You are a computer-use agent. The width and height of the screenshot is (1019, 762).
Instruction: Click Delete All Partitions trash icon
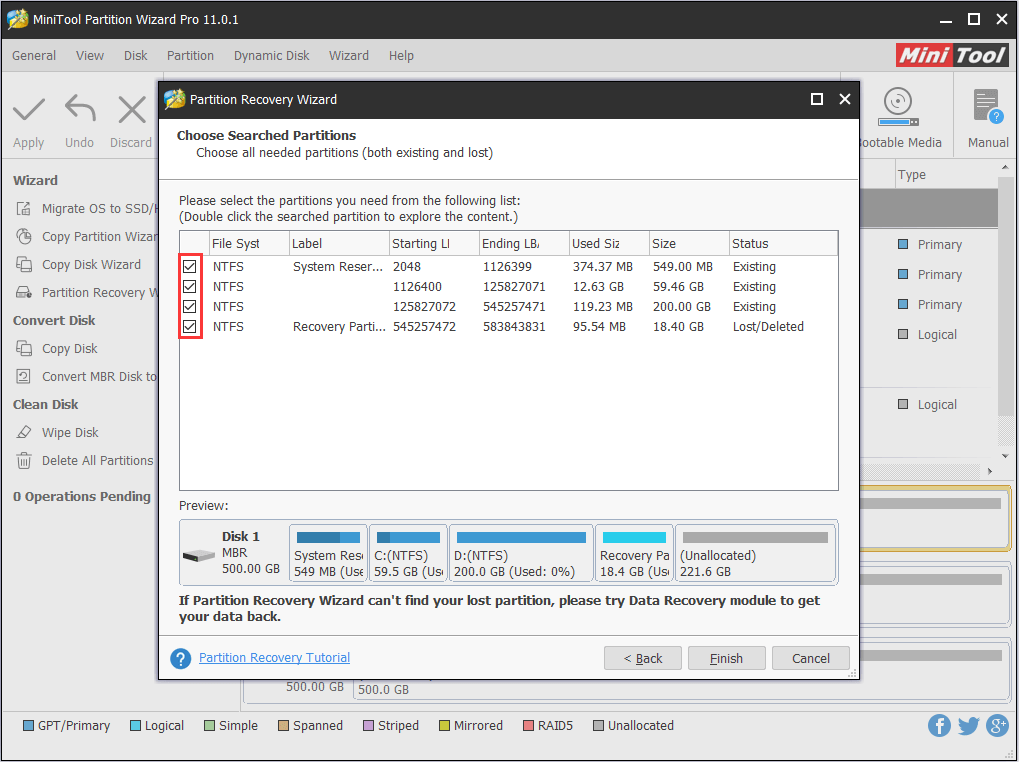(24, 461)
